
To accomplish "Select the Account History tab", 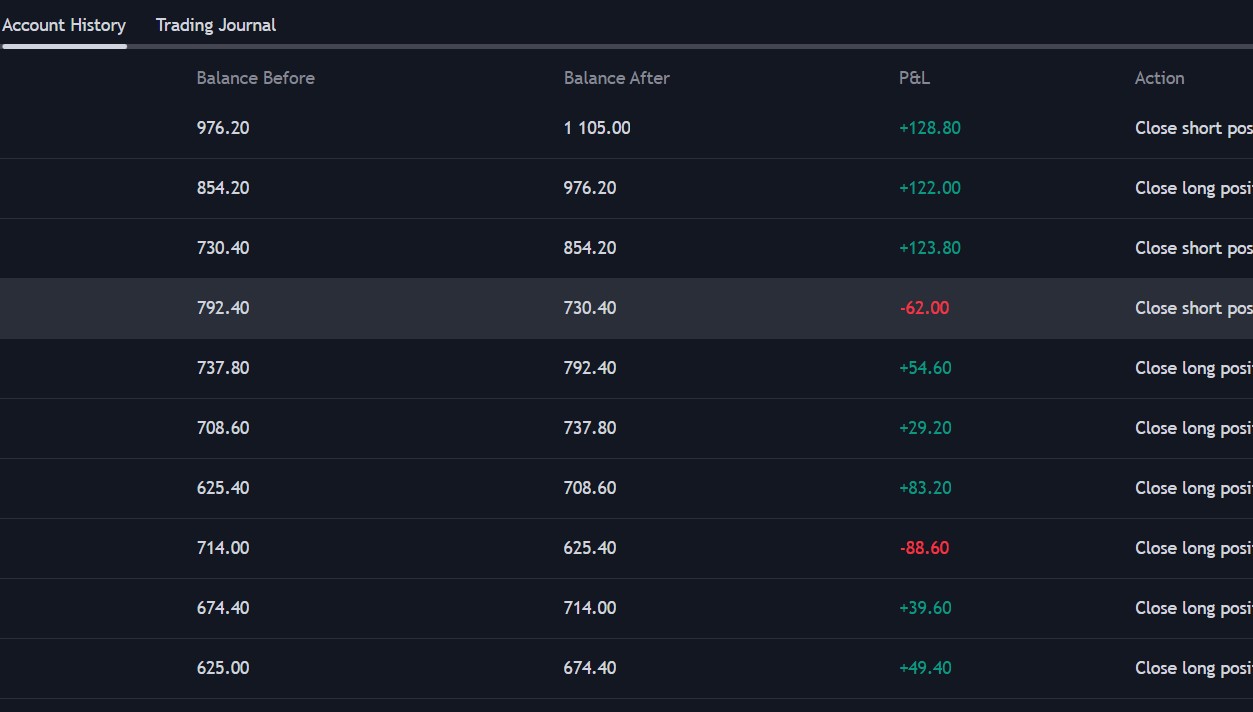I will (64, 25).
